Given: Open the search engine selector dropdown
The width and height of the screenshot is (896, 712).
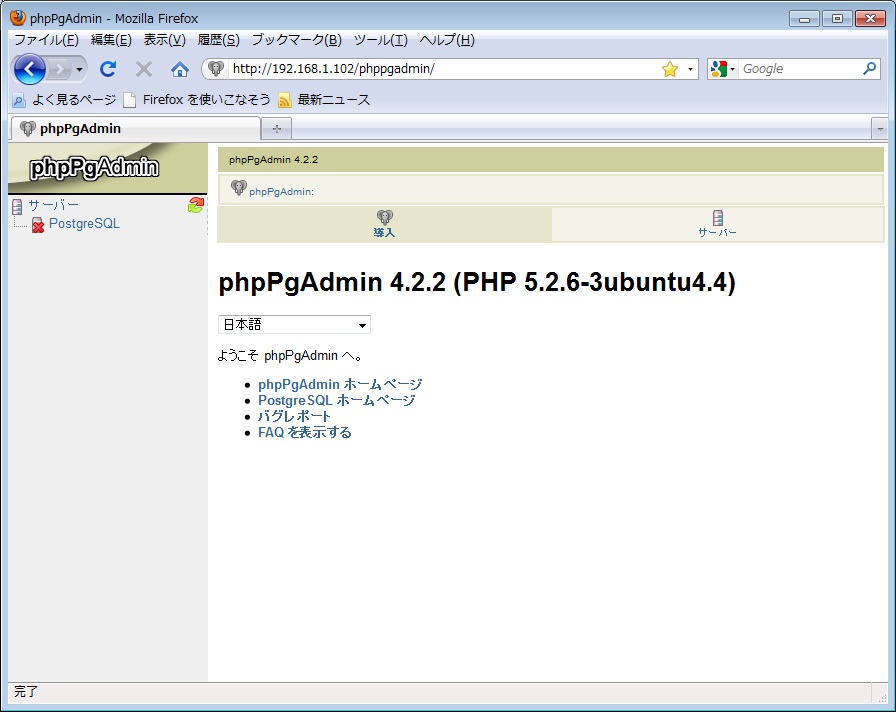Looking at the screenshot, I should point(723,69).
